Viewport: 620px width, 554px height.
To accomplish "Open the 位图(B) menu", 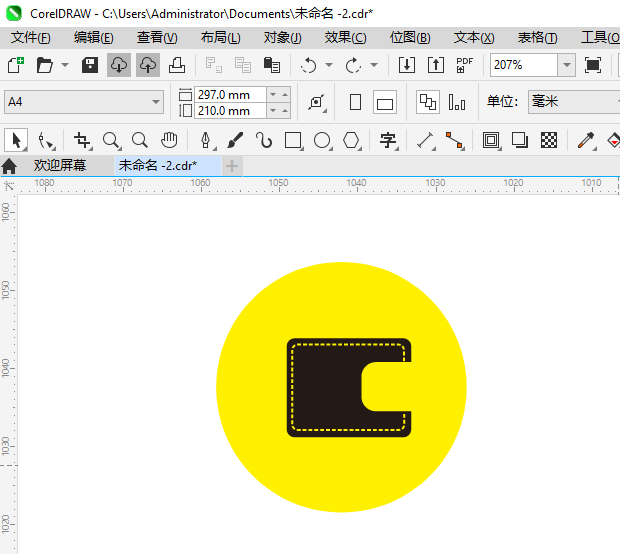I will (410, 38).
